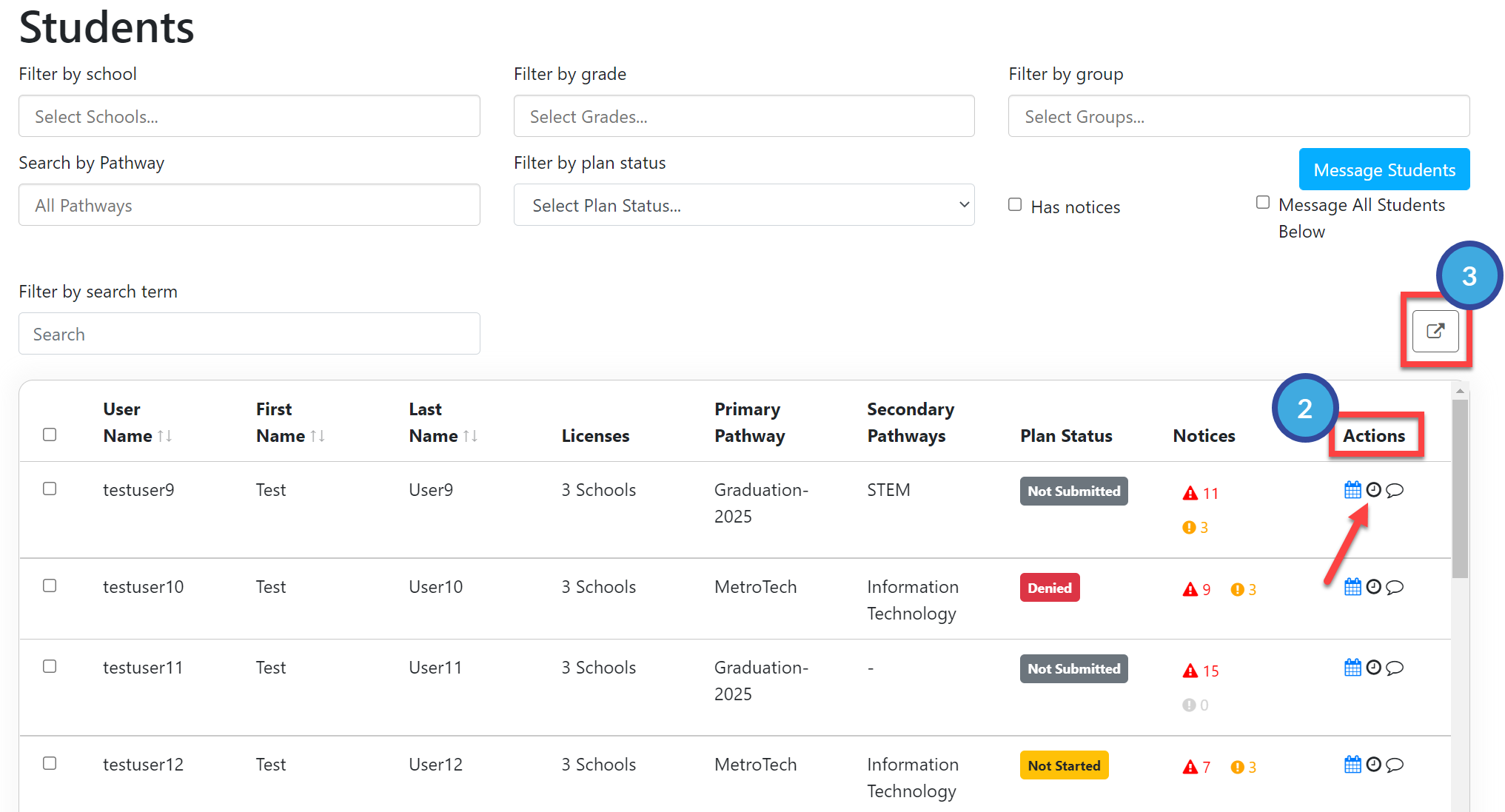
Task: Click red warning notice icon for testuser12
Action: click(1190, 767)
